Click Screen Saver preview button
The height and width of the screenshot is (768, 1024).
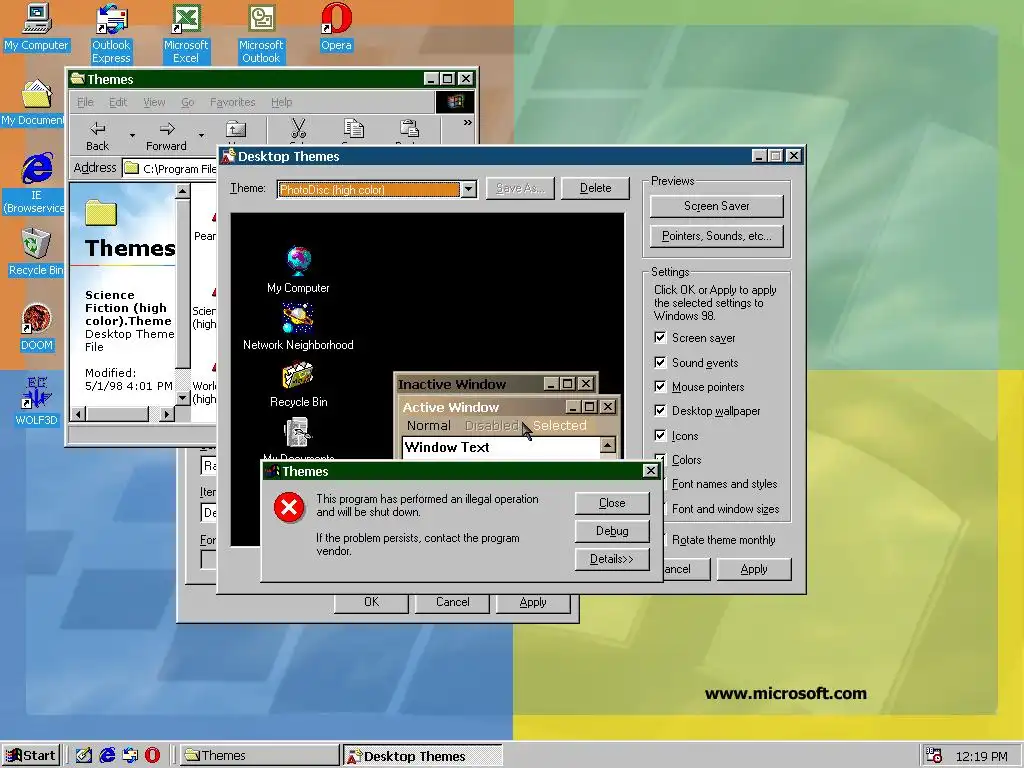[x=716, y=206]
